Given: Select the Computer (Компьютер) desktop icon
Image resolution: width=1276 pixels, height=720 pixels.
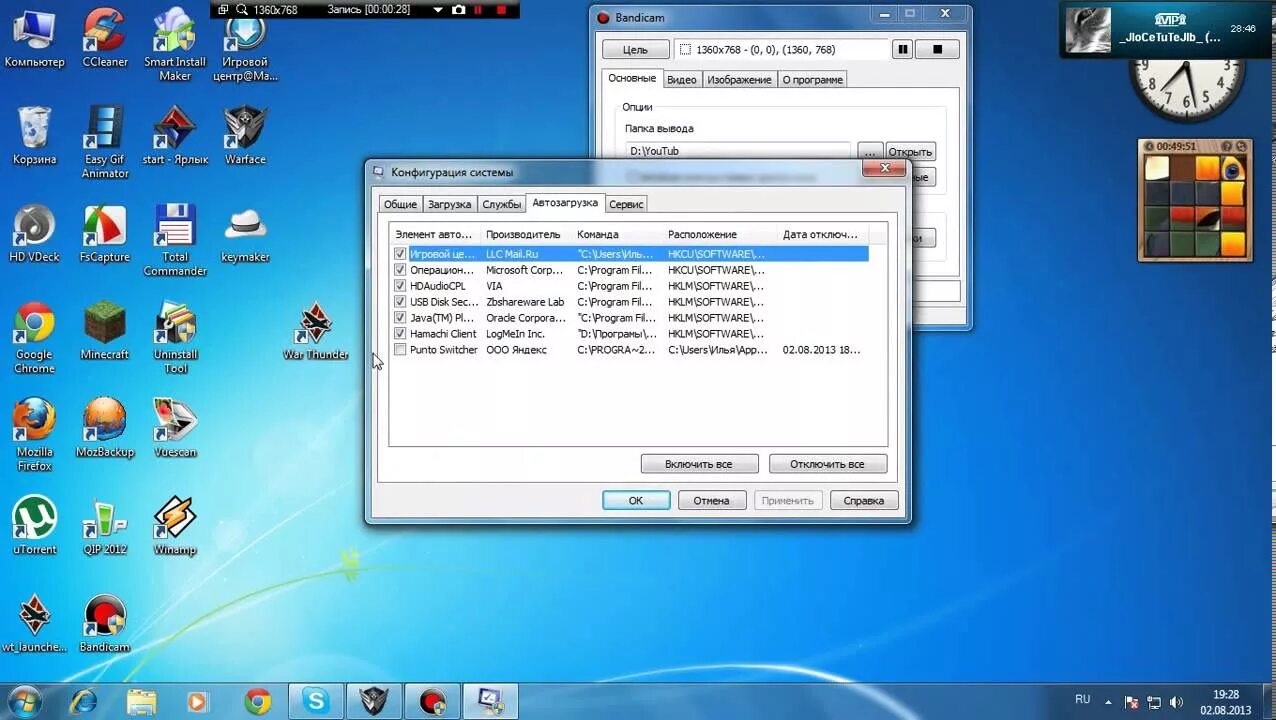Looking at the screenshot, I should pyautogui.click(x=34, y=39).
